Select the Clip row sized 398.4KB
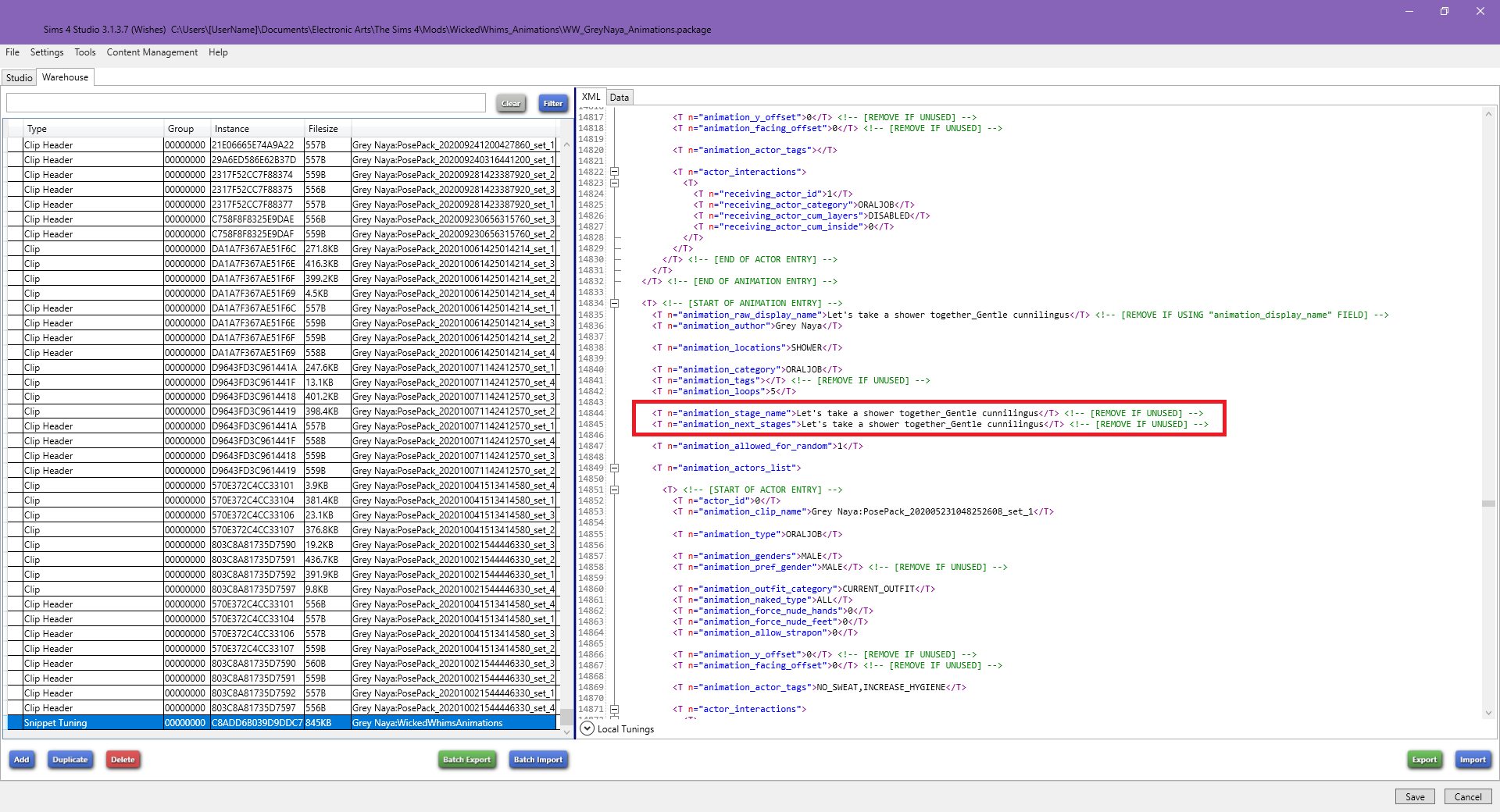The height and width of the screenshot is (812, 1500). [282, 411]
